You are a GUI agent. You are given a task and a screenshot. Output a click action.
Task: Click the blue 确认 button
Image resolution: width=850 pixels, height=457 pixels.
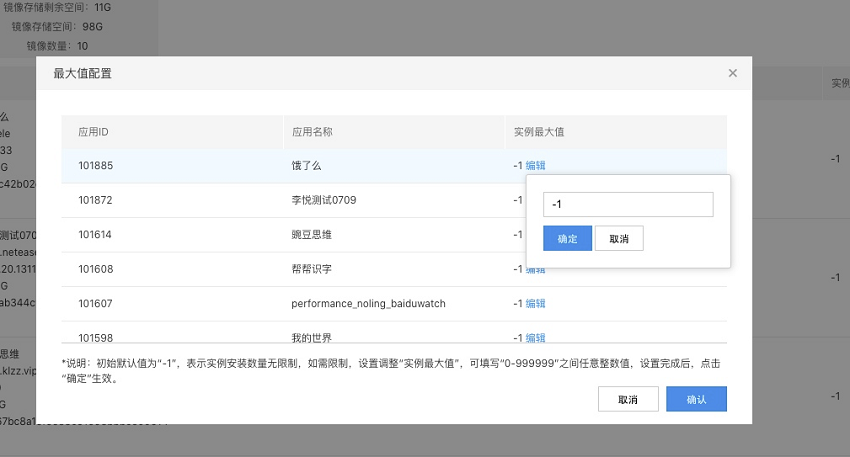pyautogui.click(x=696, y=400)
